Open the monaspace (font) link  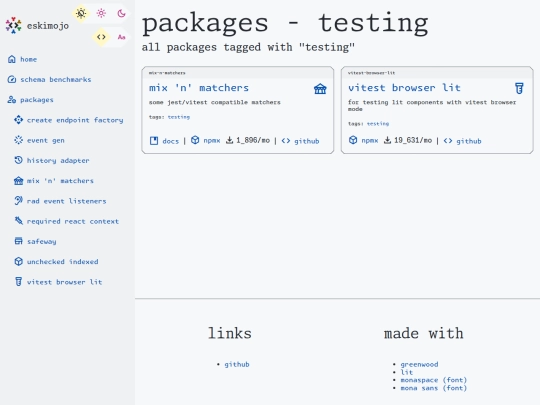[x=434, y=380]
